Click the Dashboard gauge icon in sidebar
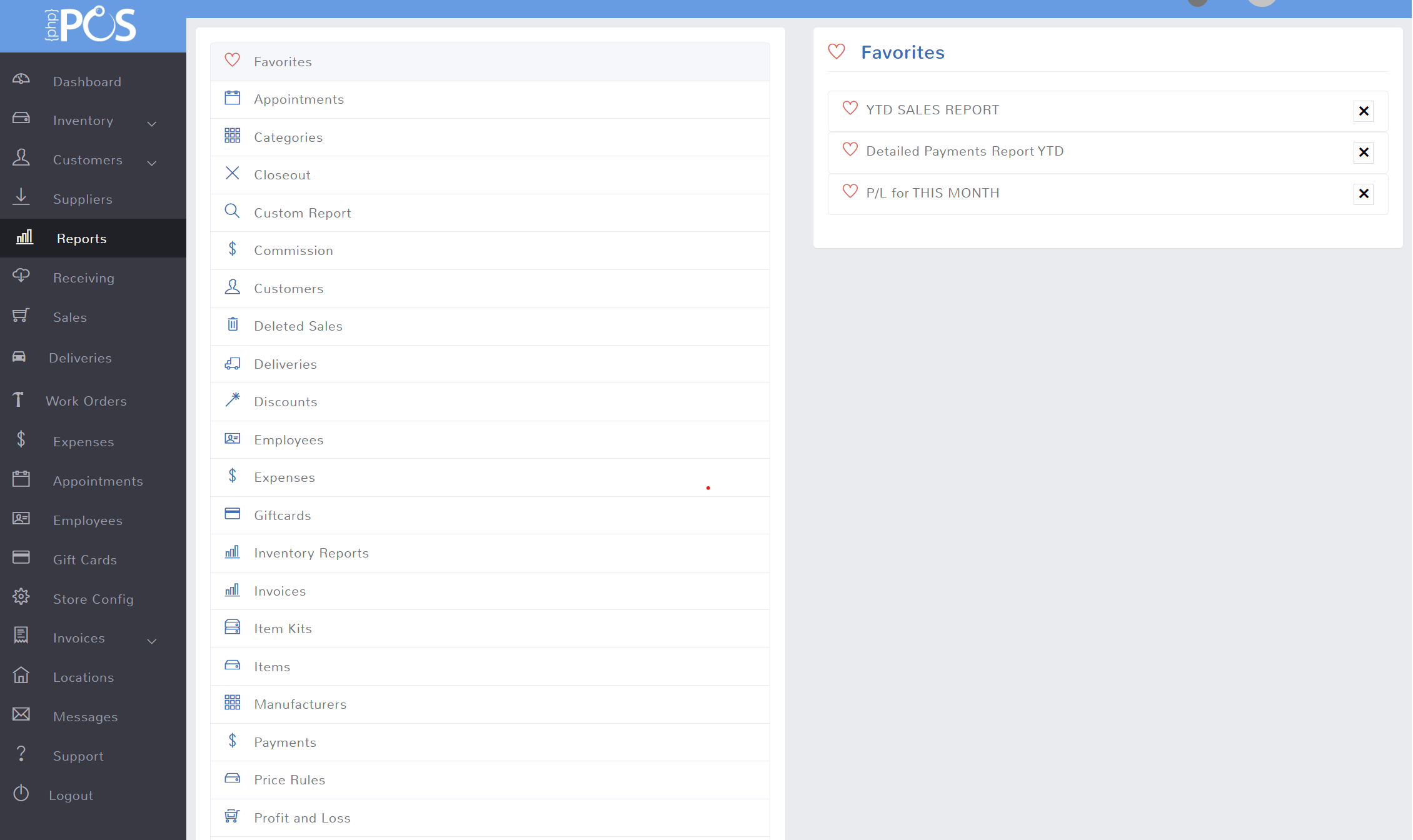 tap(21, 79)
